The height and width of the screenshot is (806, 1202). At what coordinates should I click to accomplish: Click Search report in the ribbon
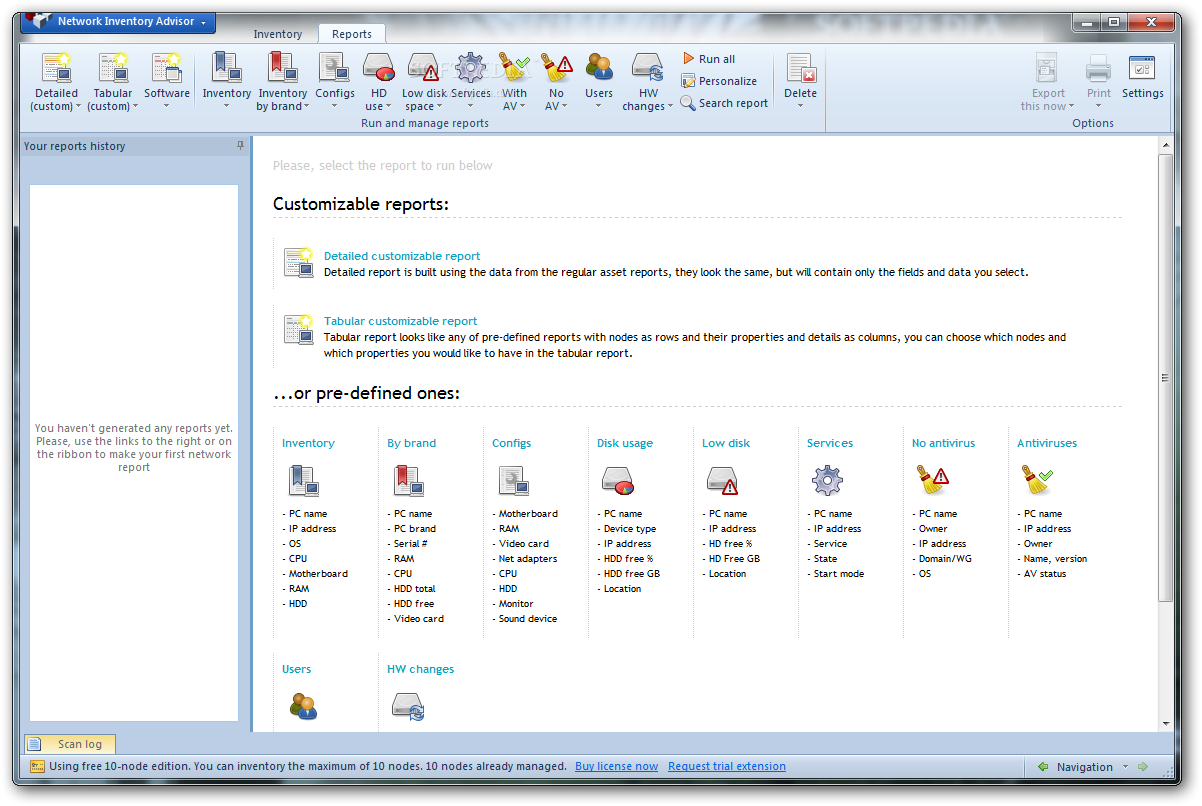point(724,103)
